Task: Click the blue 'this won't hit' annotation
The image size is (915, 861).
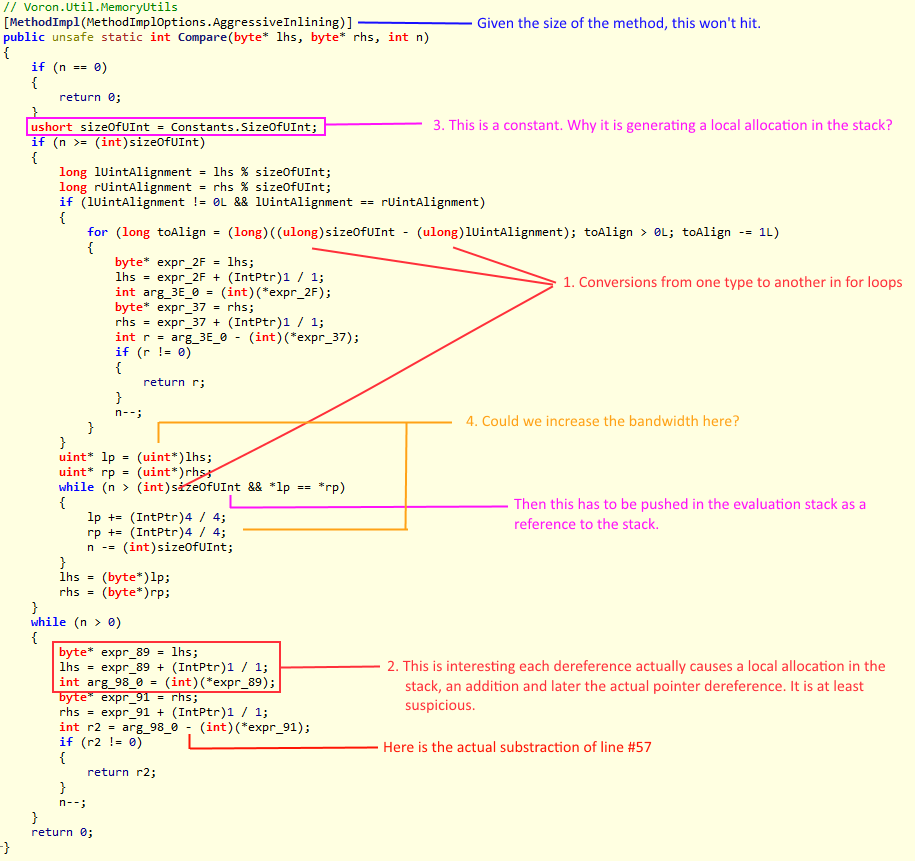Action: [x=619, y=23]
